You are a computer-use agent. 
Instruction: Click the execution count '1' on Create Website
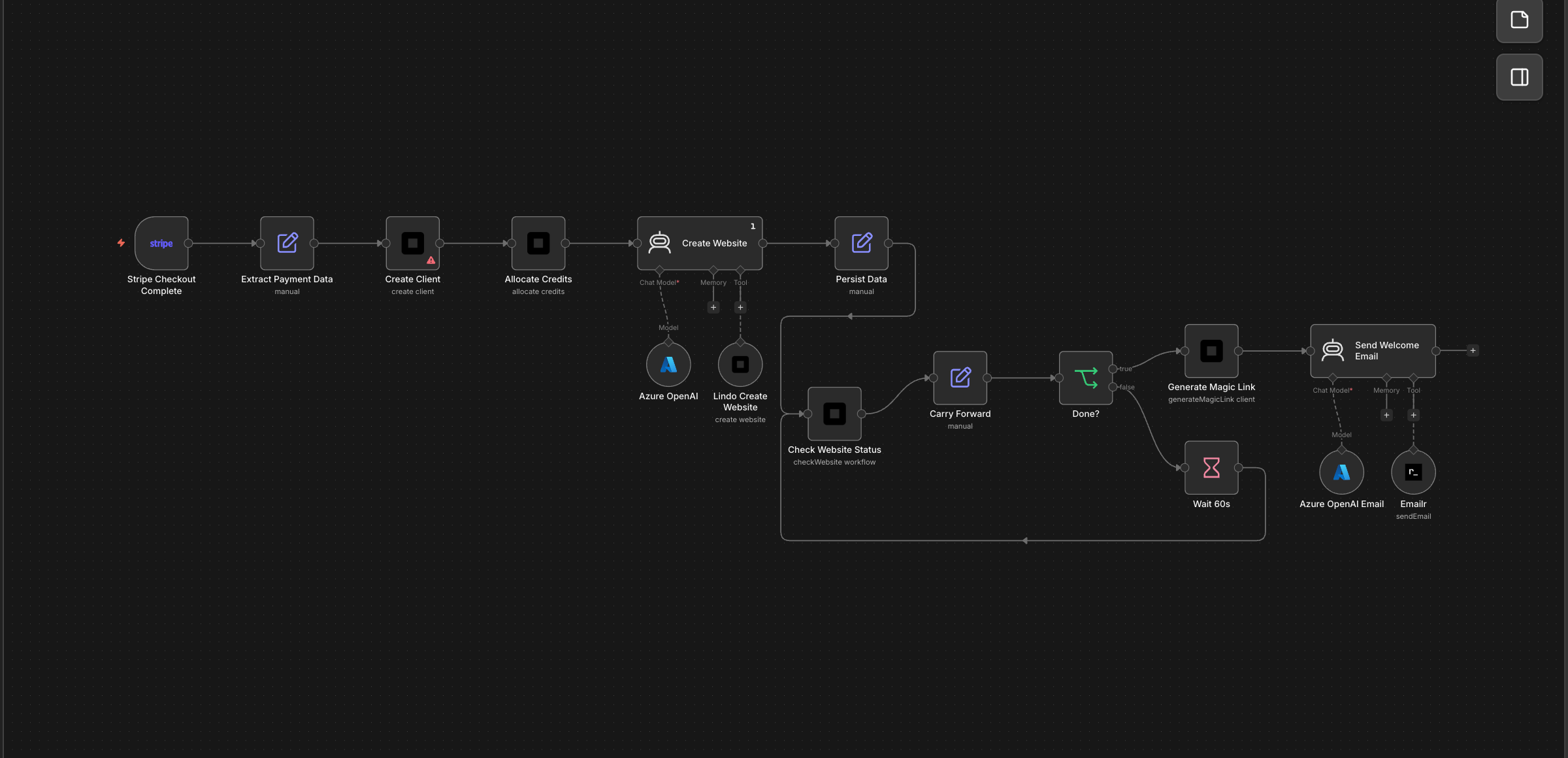pos(753,226)
